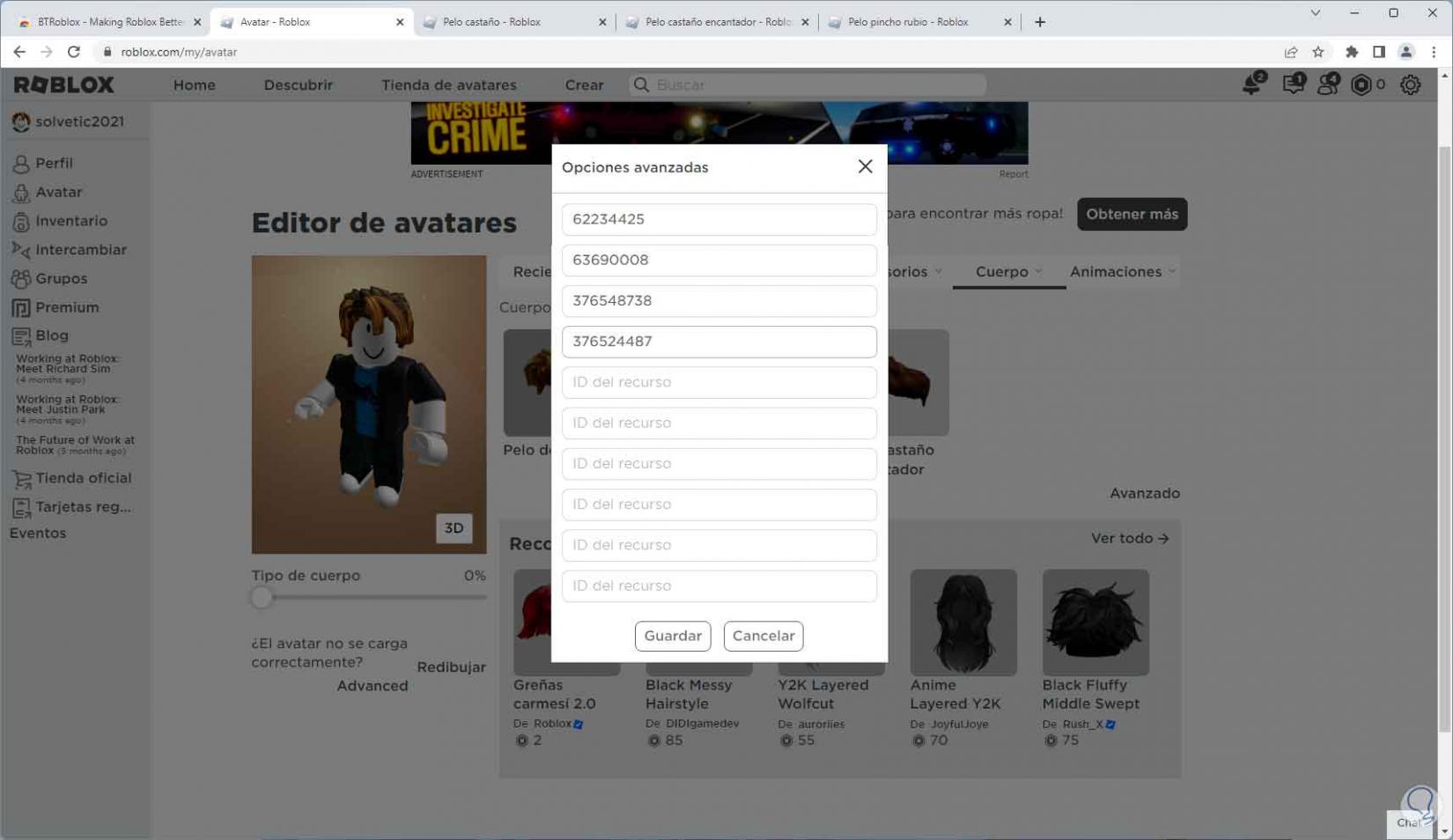This screenshot has height=840, width=1453.
Task: Open the browser extensions puzzle icon
Action: coord(1352,52)
